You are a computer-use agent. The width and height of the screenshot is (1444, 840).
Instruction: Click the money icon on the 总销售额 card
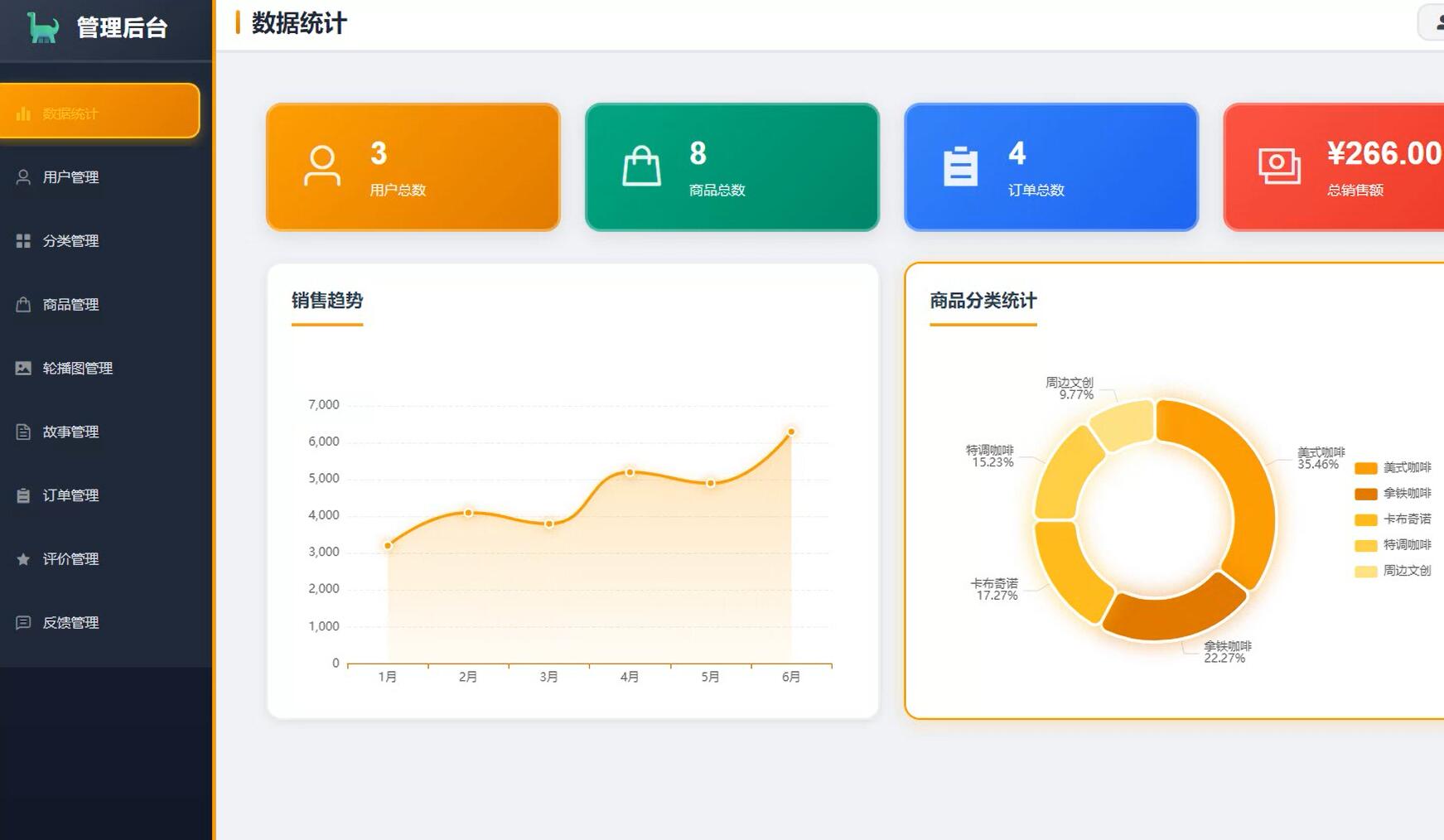tap(1280, 167)
